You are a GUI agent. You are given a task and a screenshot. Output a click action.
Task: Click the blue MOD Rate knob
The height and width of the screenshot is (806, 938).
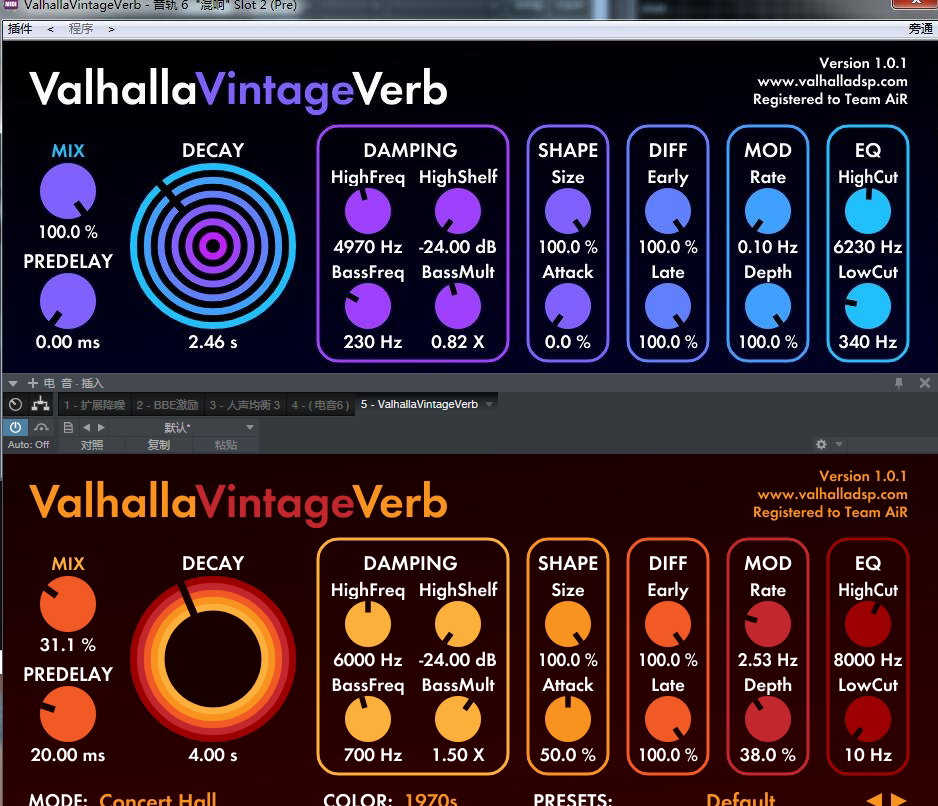point(768,211)
